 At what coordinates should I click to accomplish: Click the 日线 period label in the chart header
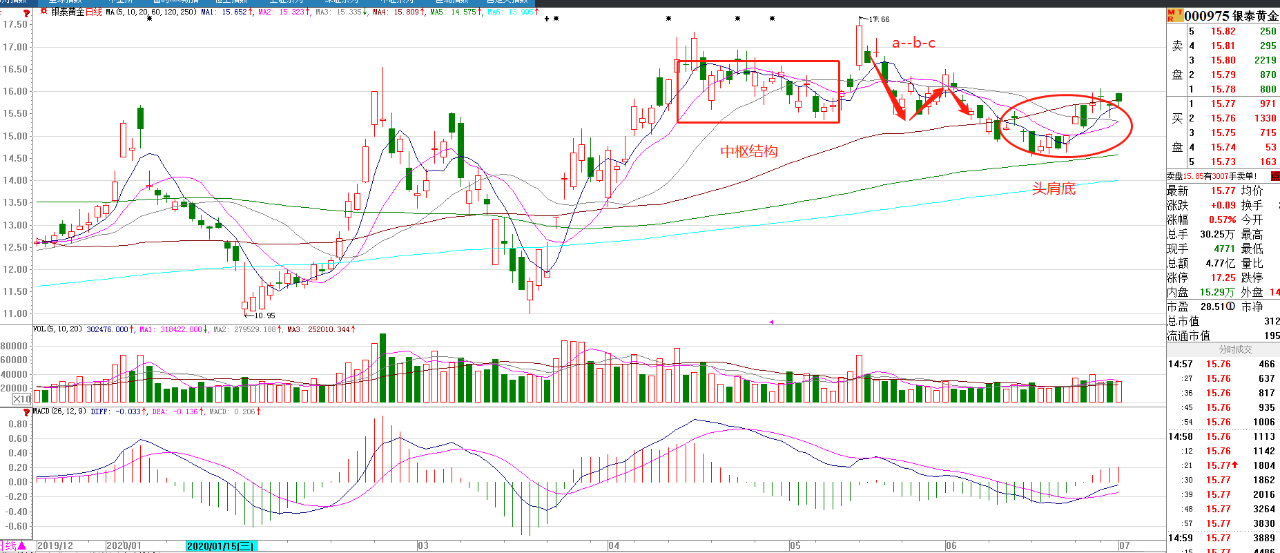tap(94, 11)
